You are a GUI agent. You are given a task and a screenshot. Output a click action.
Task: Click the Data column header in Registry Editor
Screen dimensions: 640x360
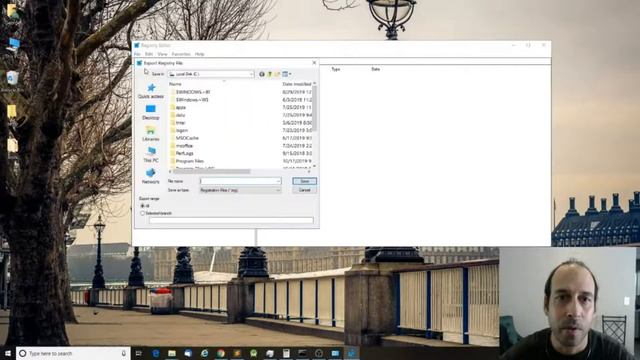[376, 69]
